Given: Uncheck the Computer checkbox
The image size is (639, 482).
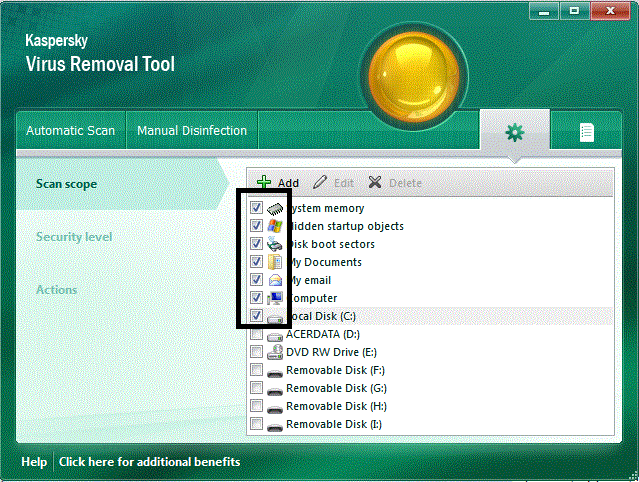Looking at the screenshot, I should (256, 298).
